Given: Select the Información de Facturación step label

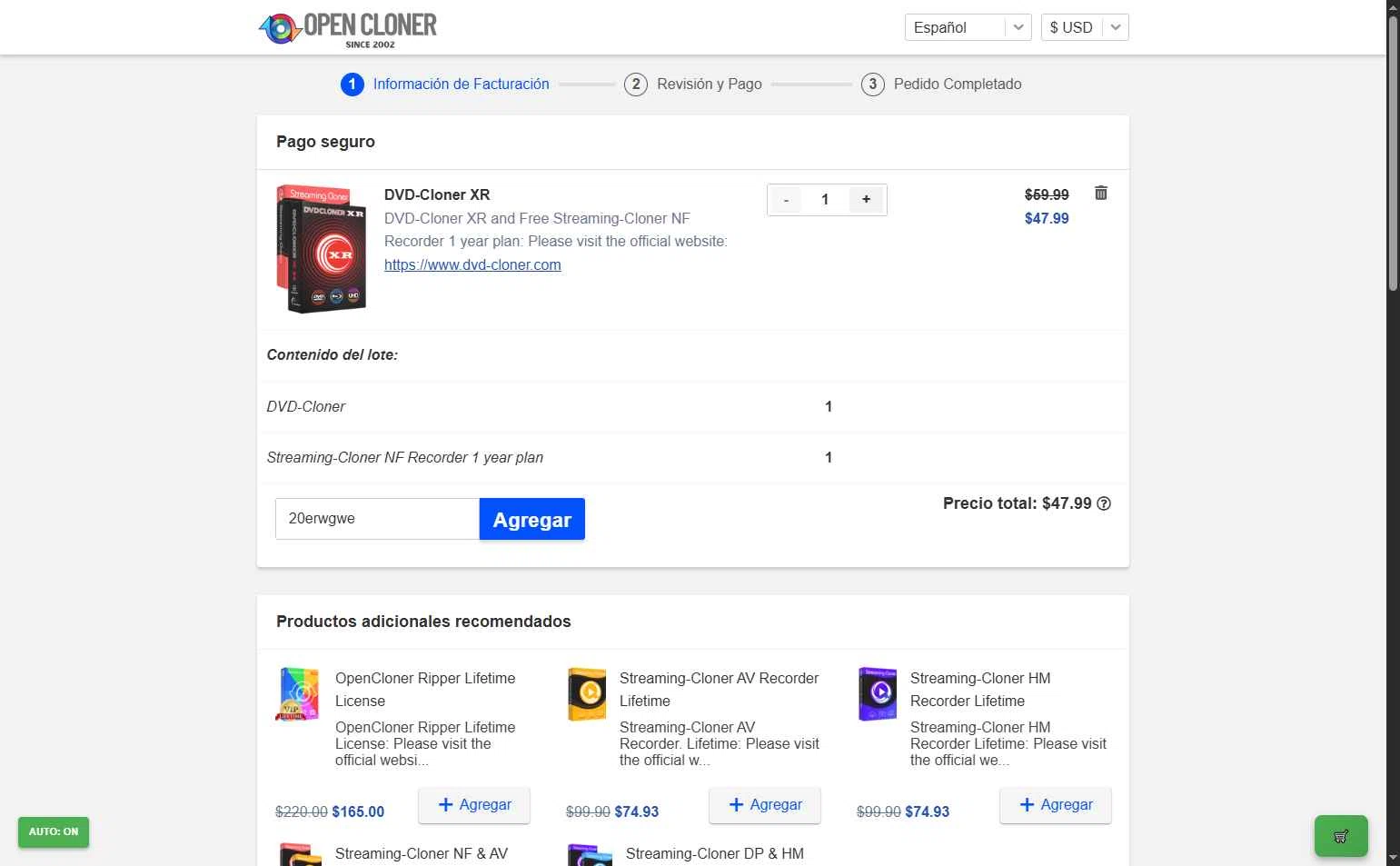Looking at the screenshot, I should tap(462, 85).
